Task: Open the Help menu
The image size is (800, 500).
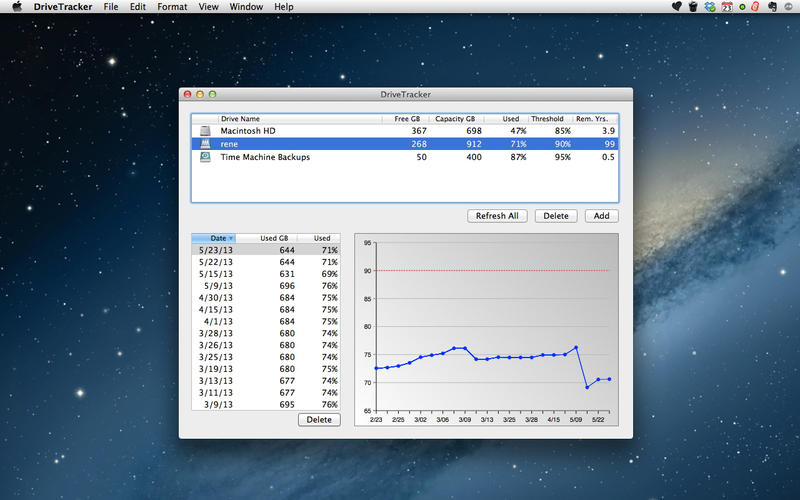Action: pyautogui.click(x=284, y=7)
